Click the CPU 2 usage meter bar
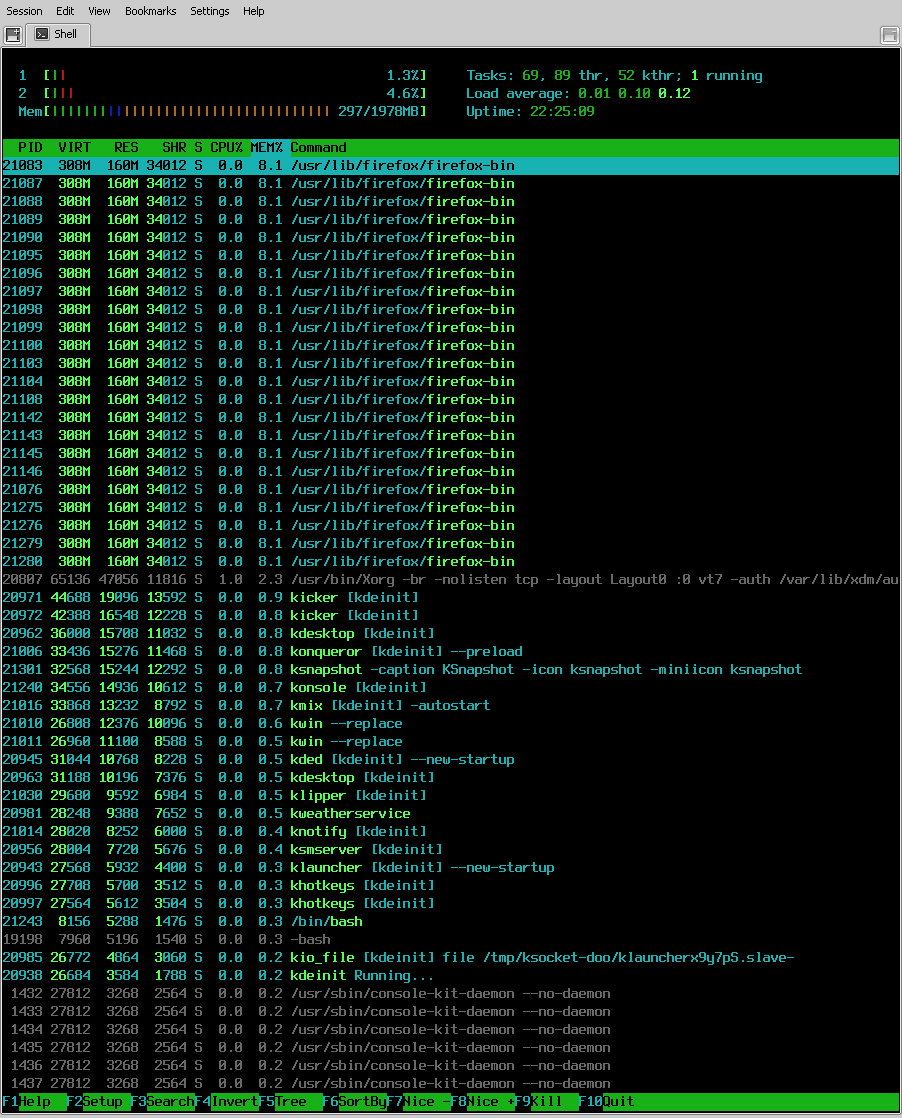 [235, 93]
